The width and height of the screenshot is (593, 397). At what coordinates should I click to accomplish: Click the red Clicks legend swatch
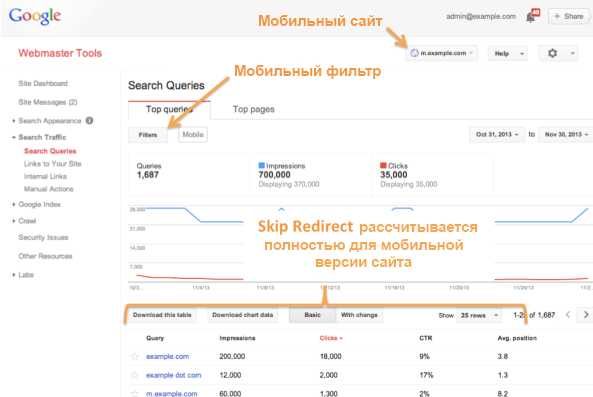[383, 165]
